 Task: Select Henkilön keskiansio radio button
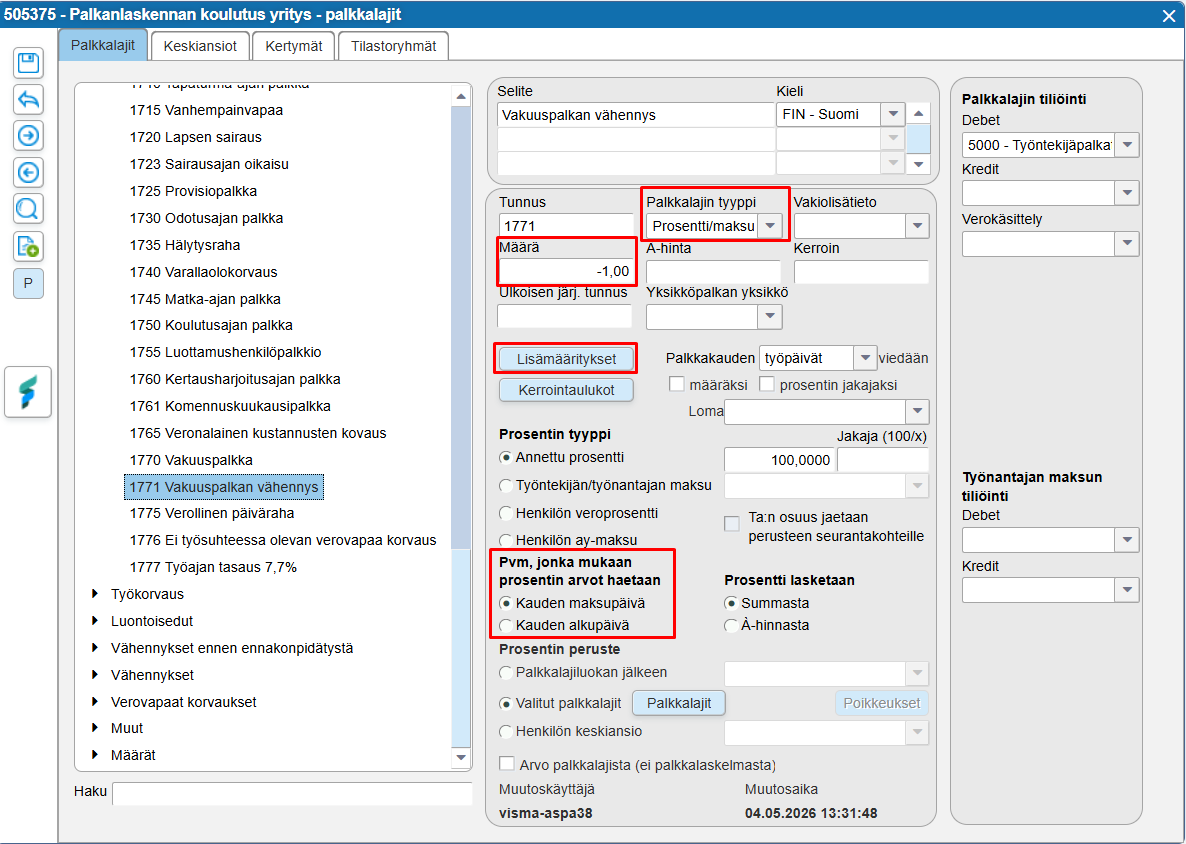[506, 731]
